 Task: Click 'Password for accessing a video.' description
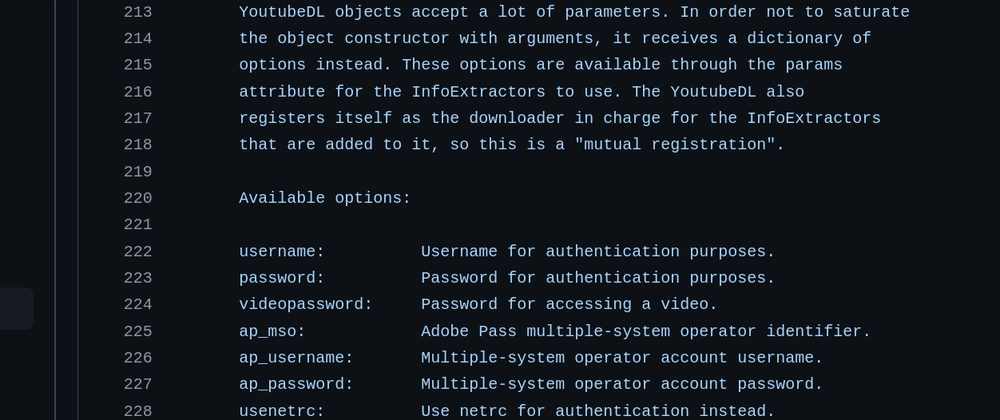pos(570,305)
